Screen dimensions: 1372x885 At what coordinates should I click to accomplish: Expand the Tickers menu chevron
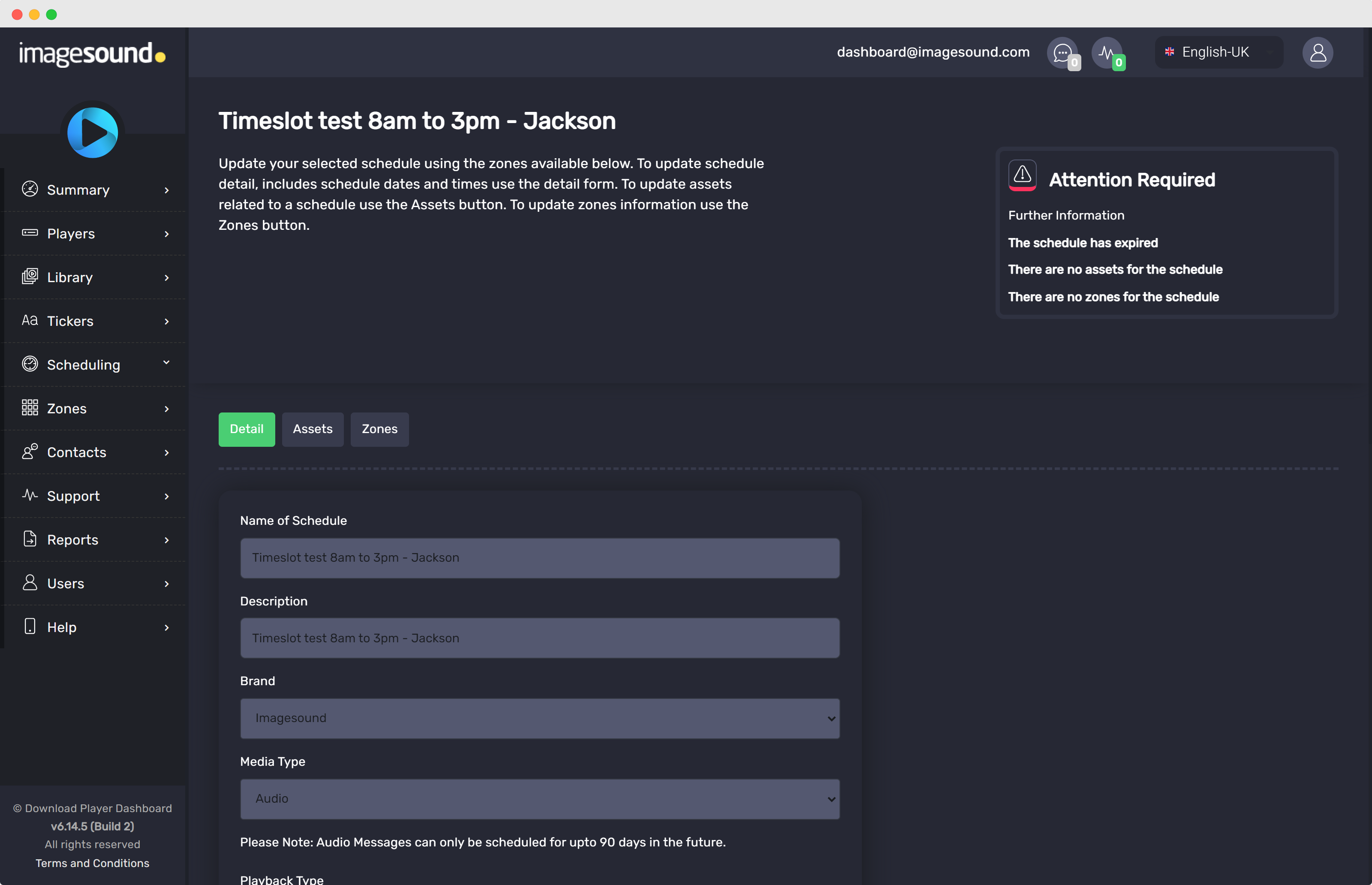(x=167, y=321)
